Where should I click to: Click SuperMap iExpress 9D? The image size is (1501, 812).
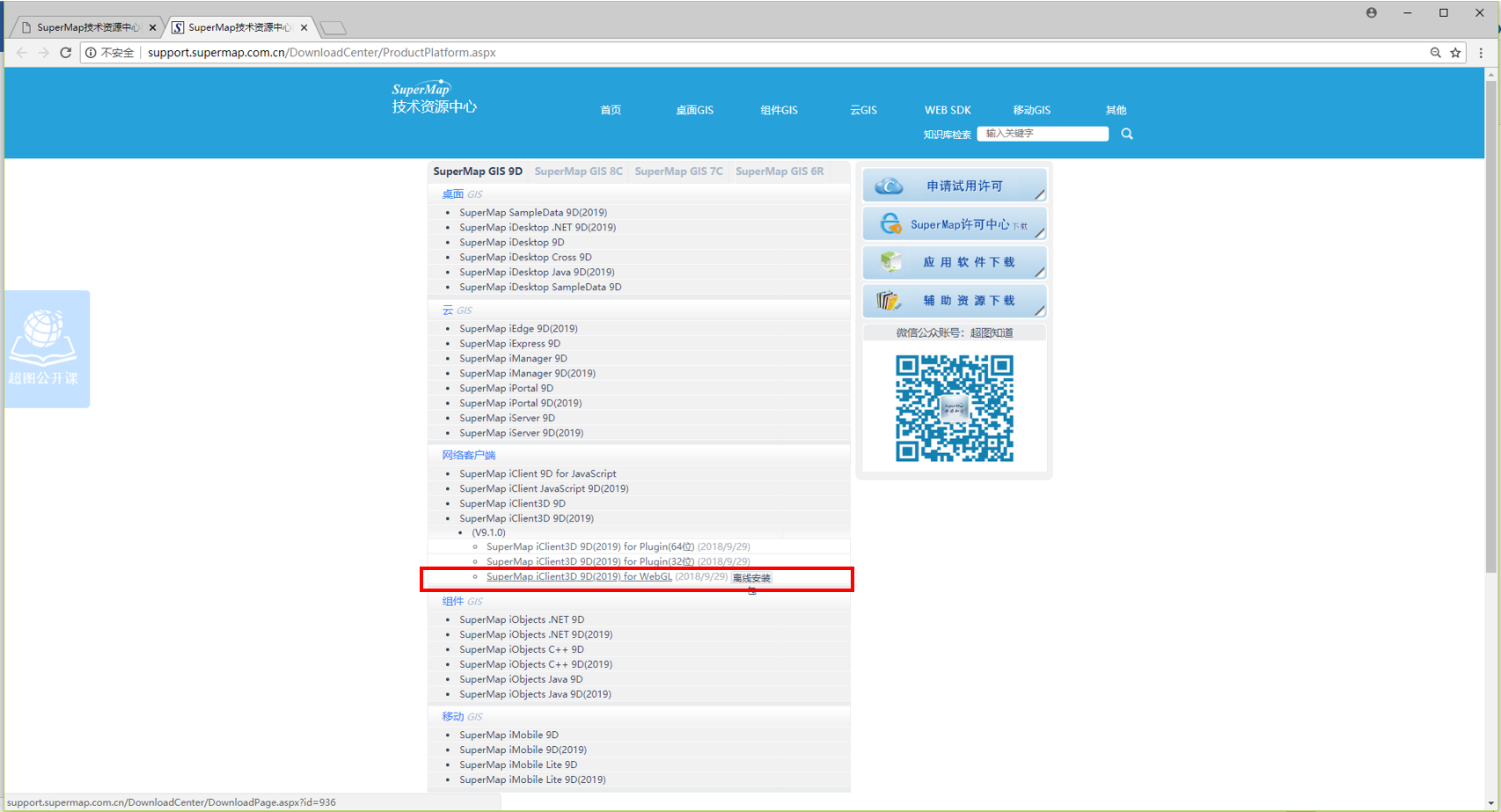pos(509,343)
